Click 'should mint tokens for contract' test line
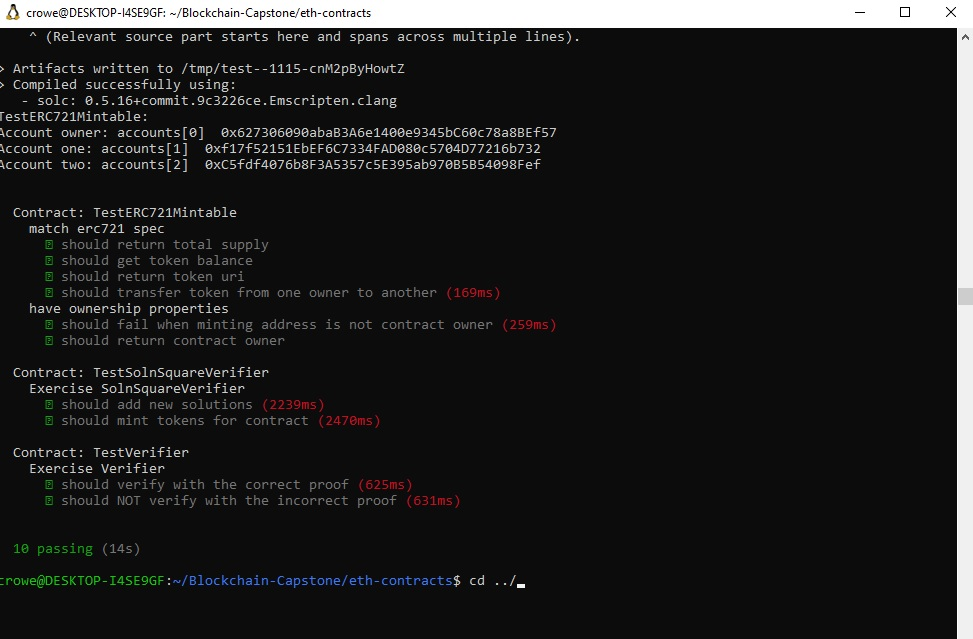 [x=185, y=421]
